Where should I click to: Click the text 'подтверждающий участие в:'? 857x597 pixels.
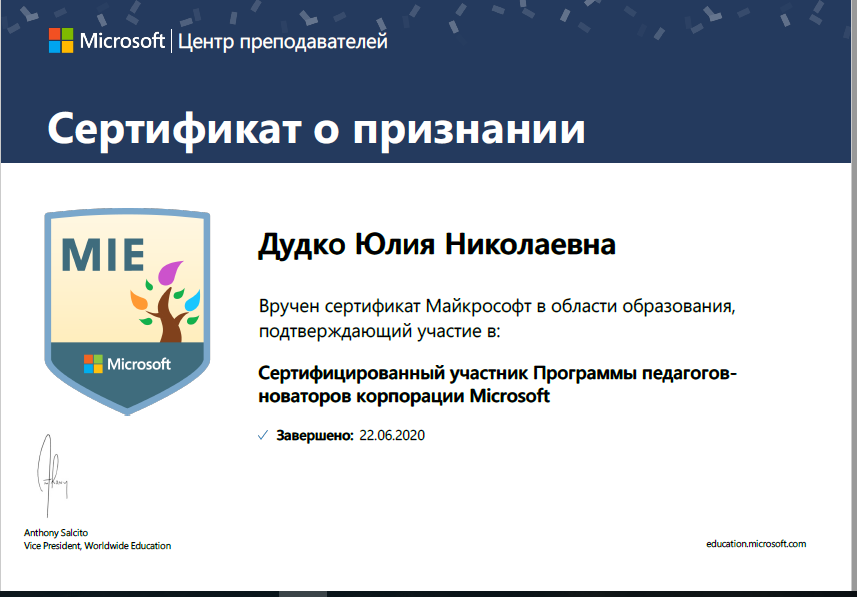(379, 332)
